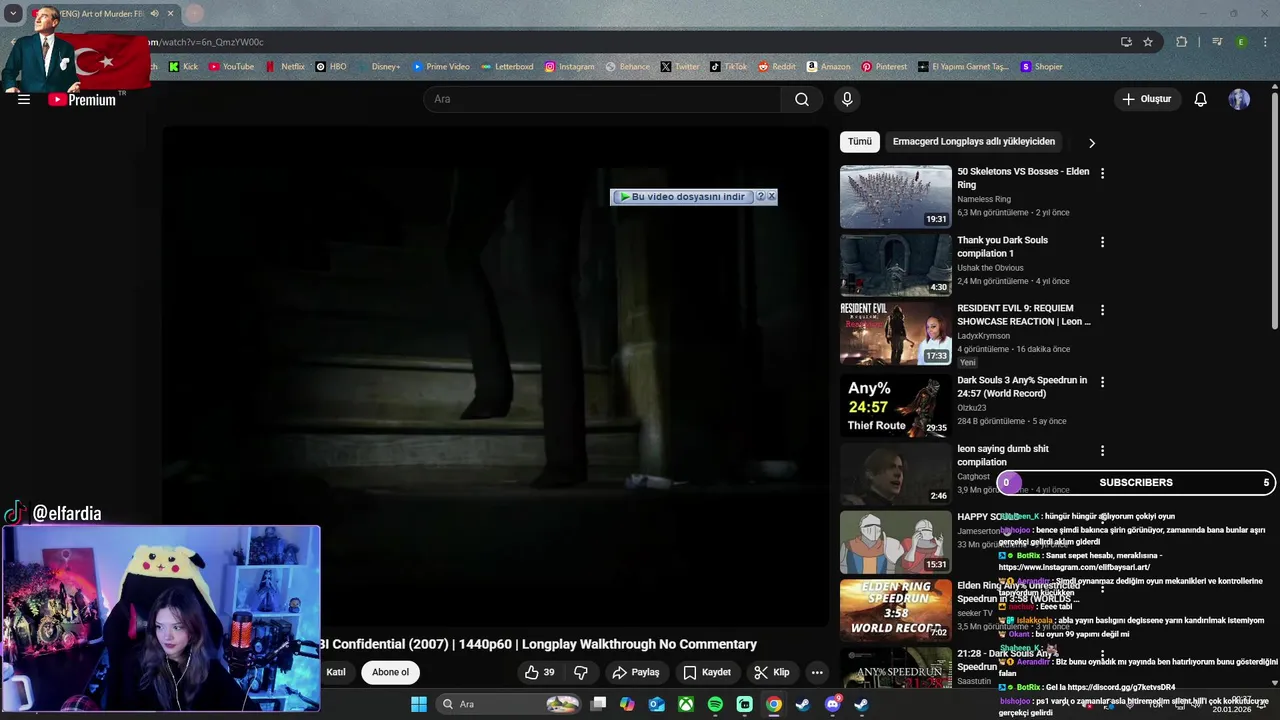
Task: Open the Kick bookmark
Action: coord(183,67)
